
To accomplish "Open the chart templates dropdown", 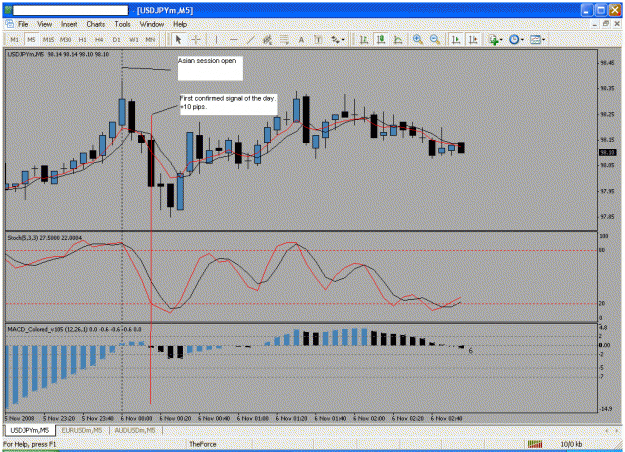I will point(537,39).
